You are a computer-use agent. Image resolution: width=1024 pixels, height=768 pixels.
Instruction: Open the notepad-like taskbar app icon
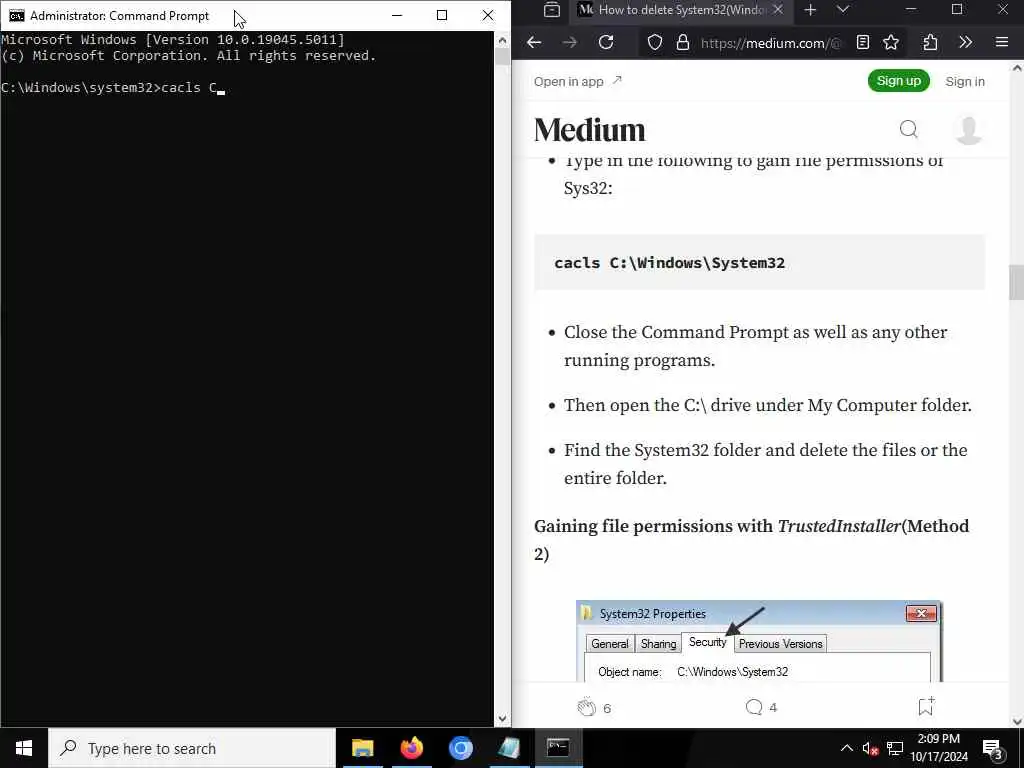coord(509,748)
